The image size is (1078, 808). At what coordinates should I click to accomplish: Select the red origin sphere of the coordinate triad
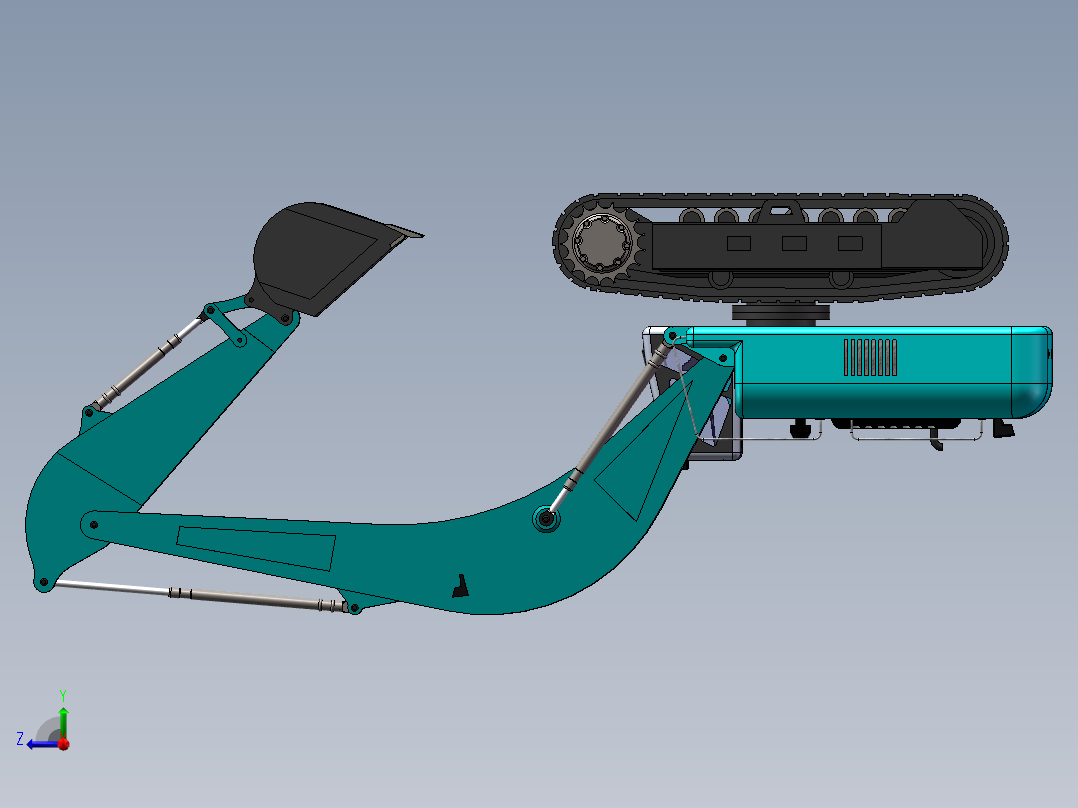coord(63,743)
